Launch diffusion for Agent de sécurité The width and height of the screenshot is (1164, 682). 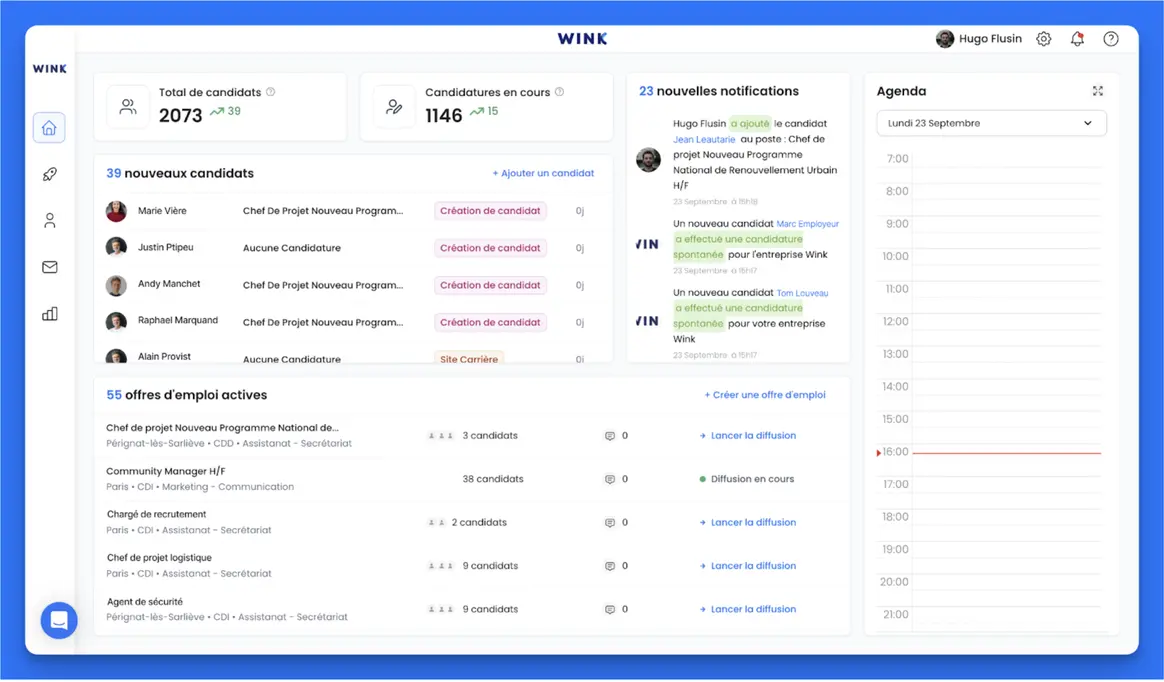(752, 609)
